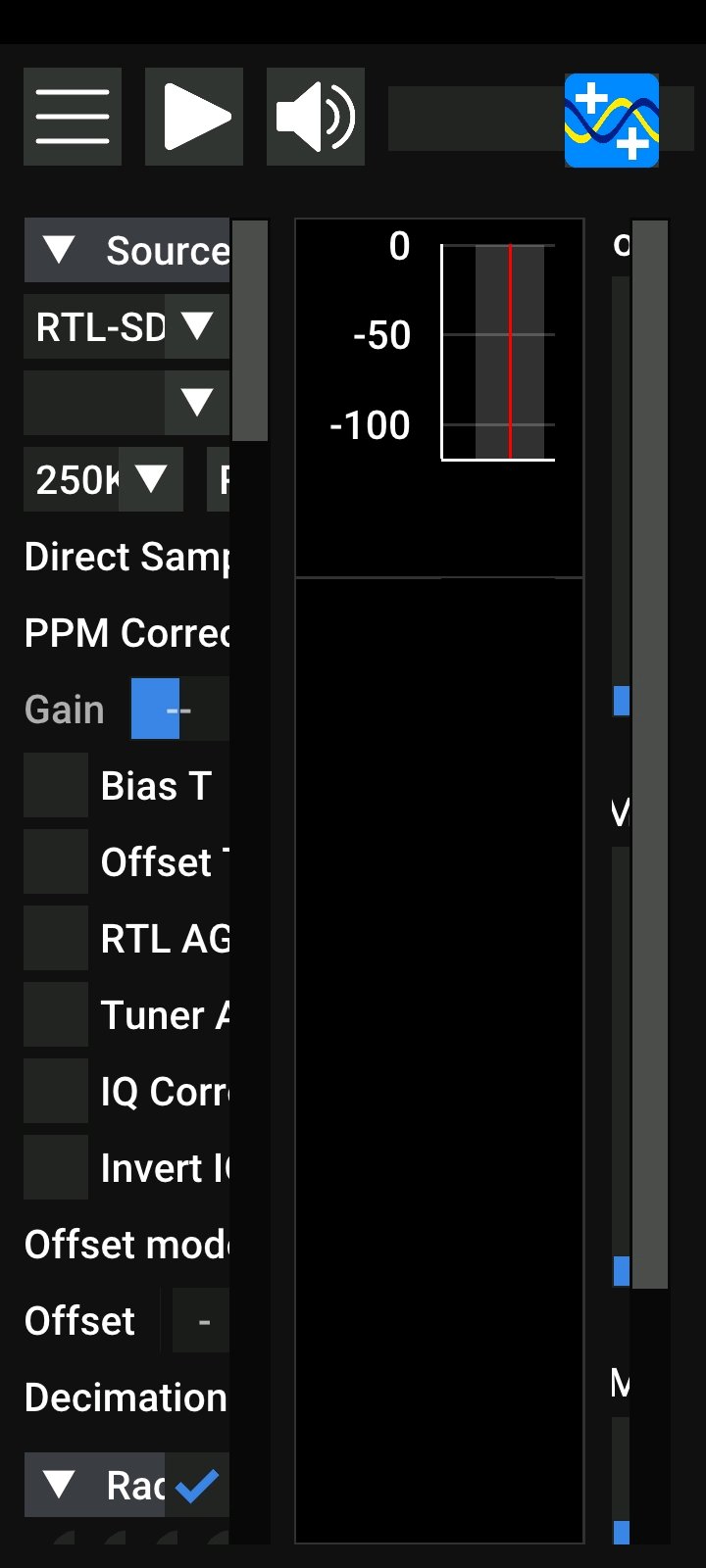Image resolution: width=706 pixels, height=1568 pixels.
Task: Collapse the Radio section arrow
Action: (59, 1485)
